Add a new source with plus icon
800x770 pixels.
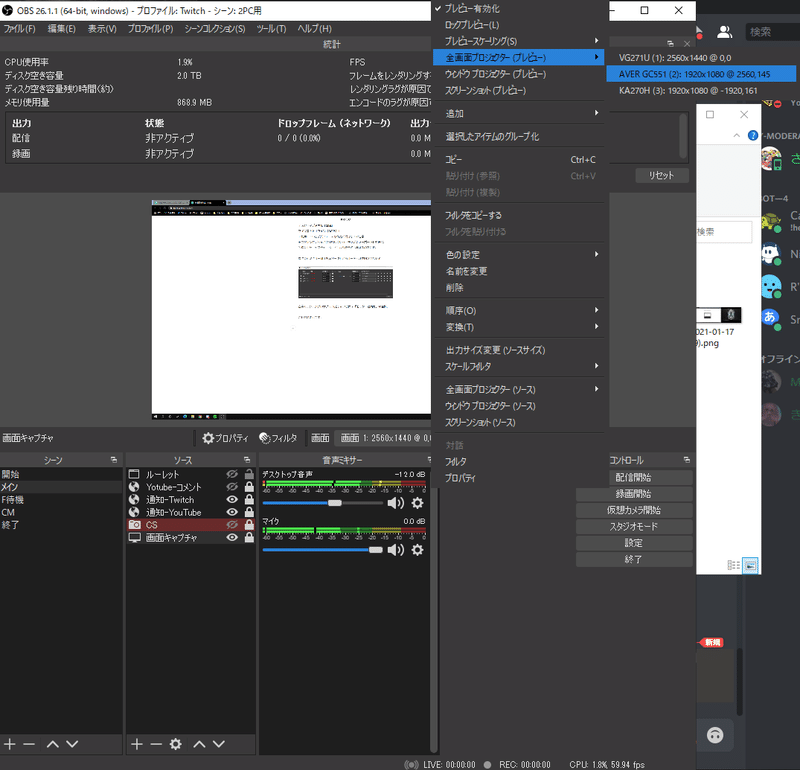[137, 744]
